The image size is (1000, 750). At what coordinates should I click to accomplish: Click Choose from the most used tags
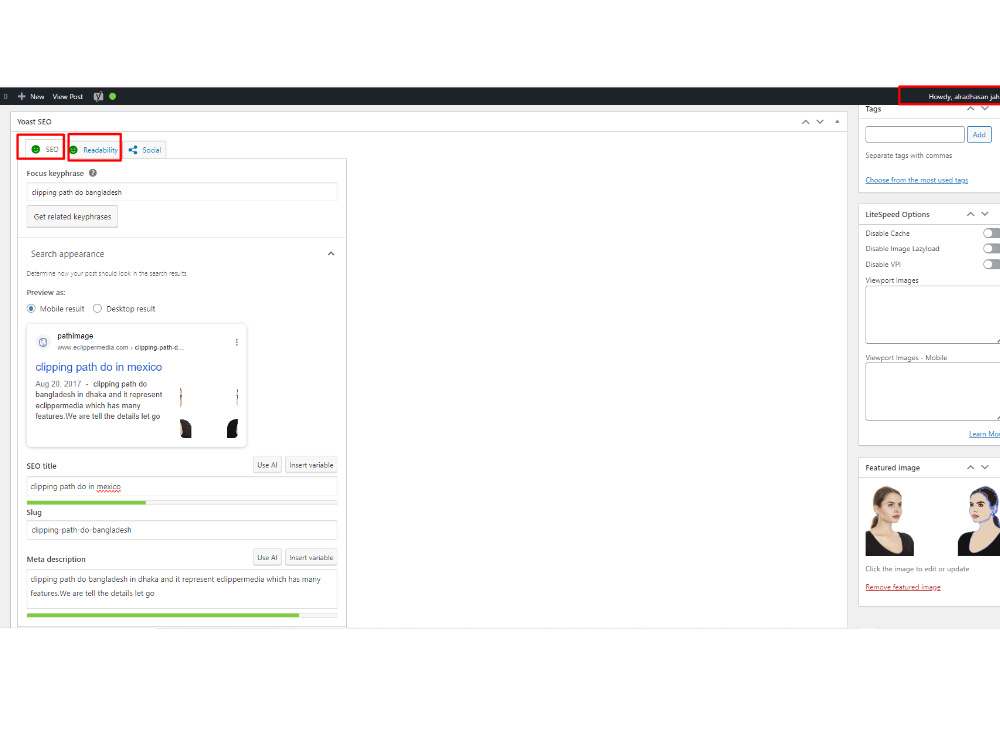tap(916, 180)
